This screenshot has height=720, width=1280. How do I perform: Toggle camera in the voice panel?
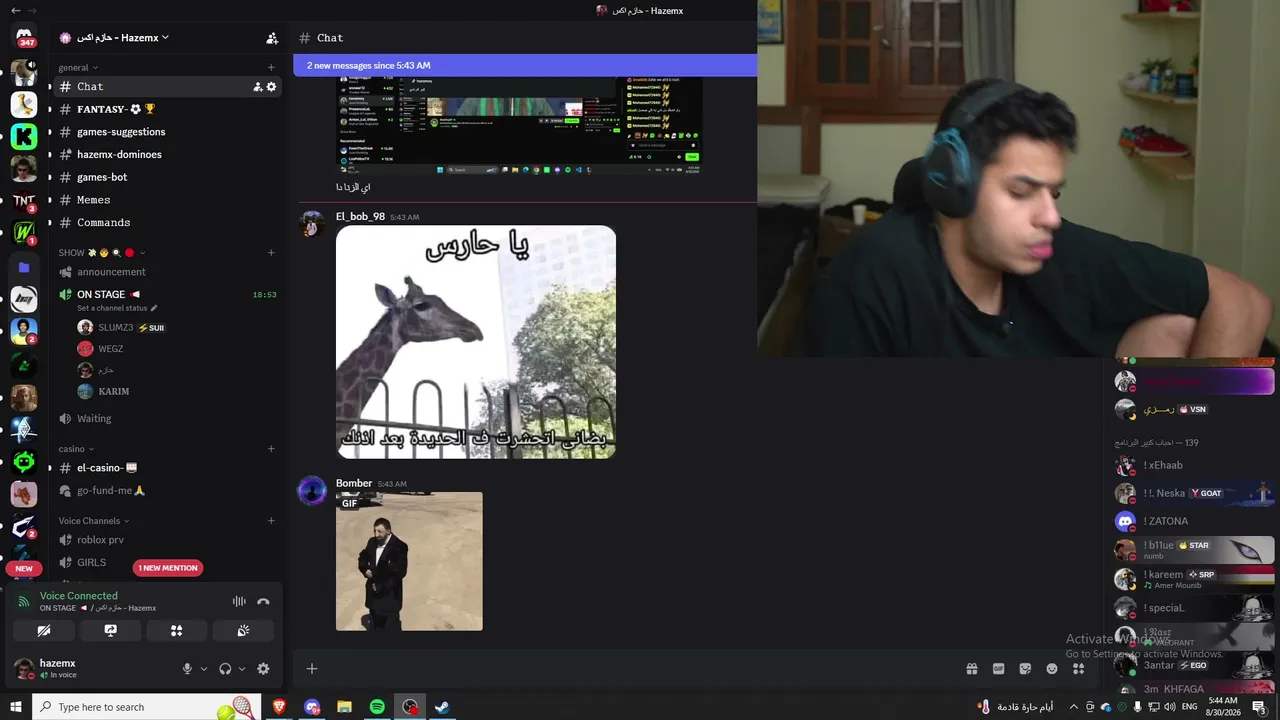tap(44, 631)
